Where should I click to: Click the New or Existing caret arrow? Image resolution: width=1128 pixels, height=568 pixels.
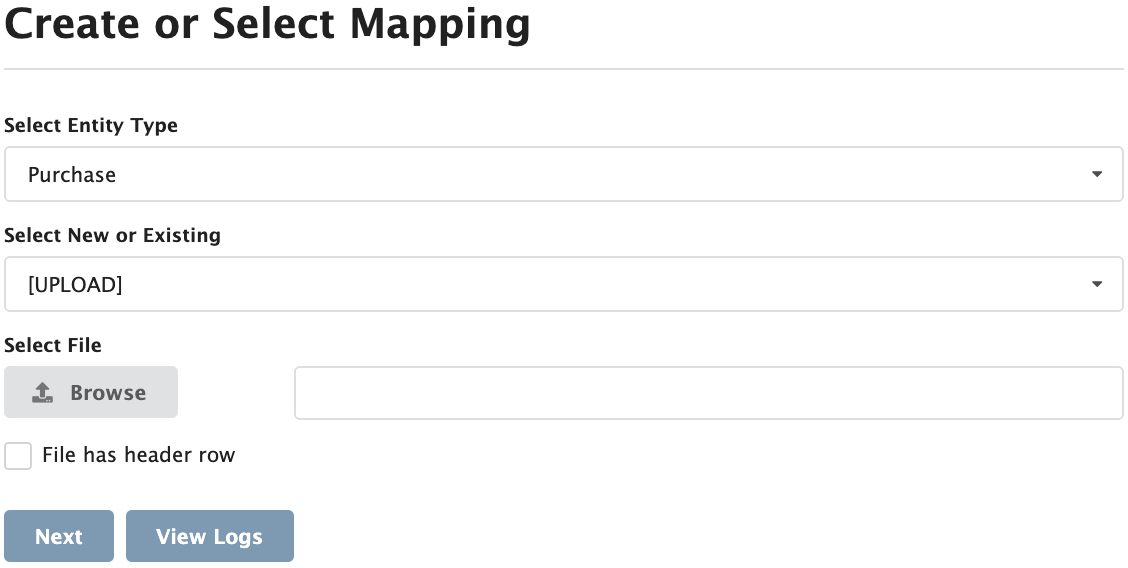coord(1097,285)
